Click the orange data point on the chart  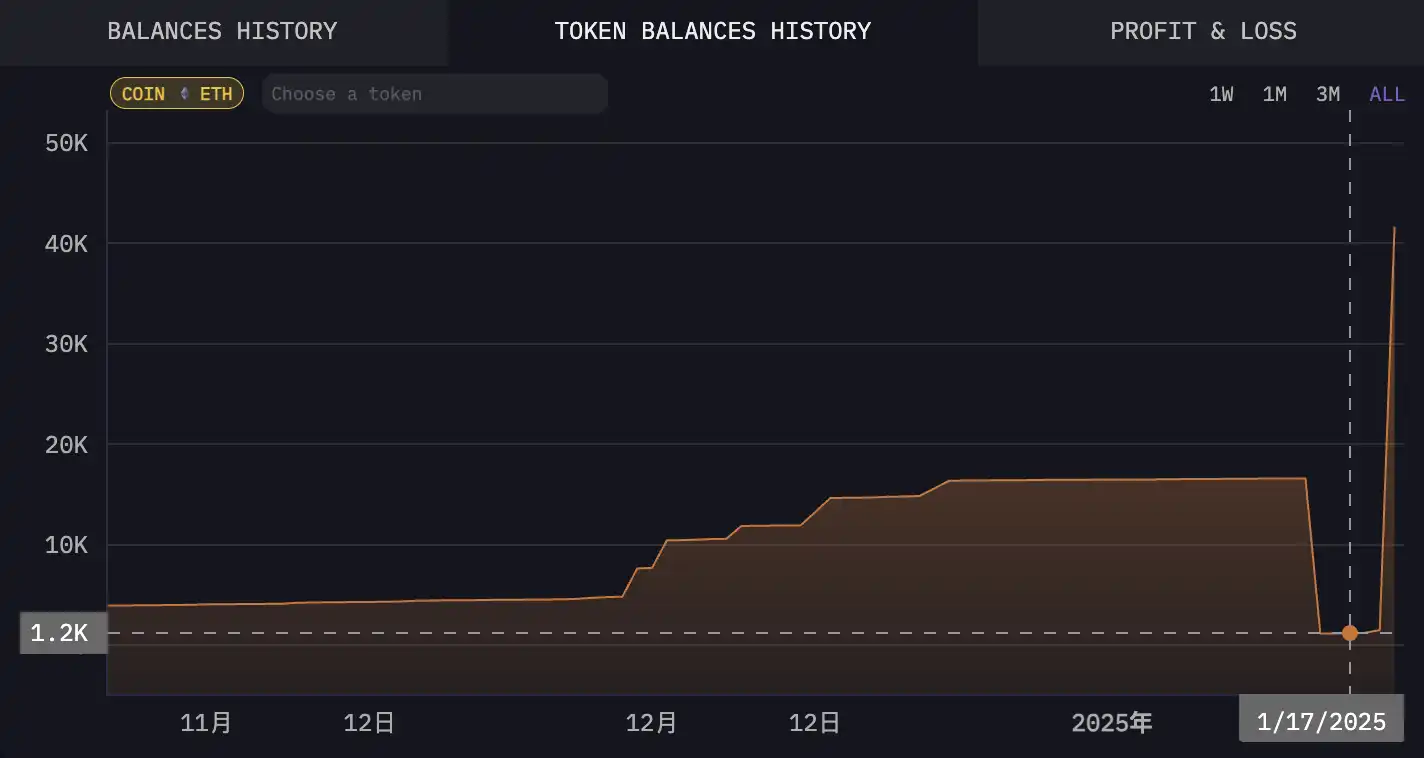1350,633
